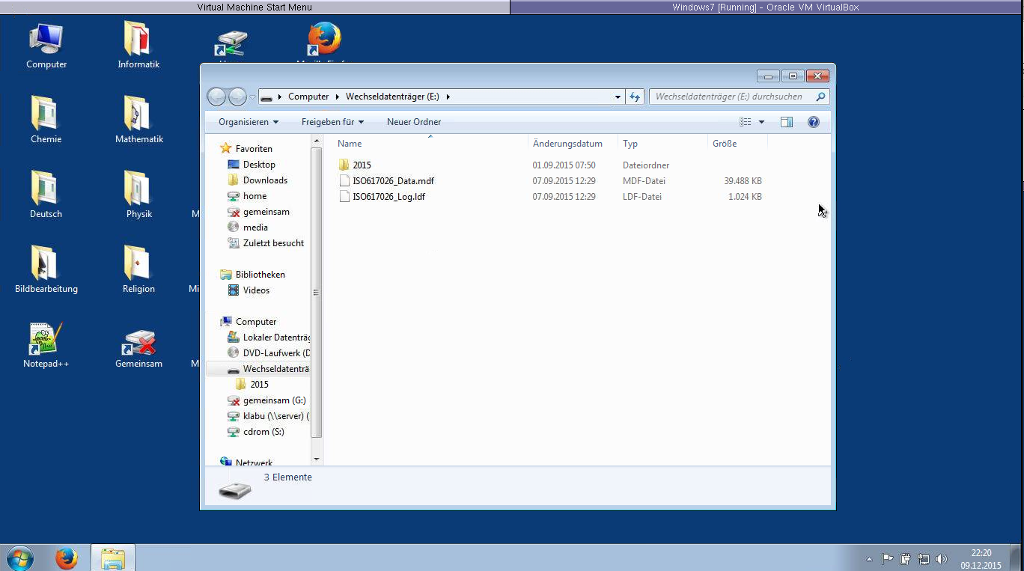
Task: Click the search field Wechseldatenträger durchsuchen
Action: [x=733, y=97]
